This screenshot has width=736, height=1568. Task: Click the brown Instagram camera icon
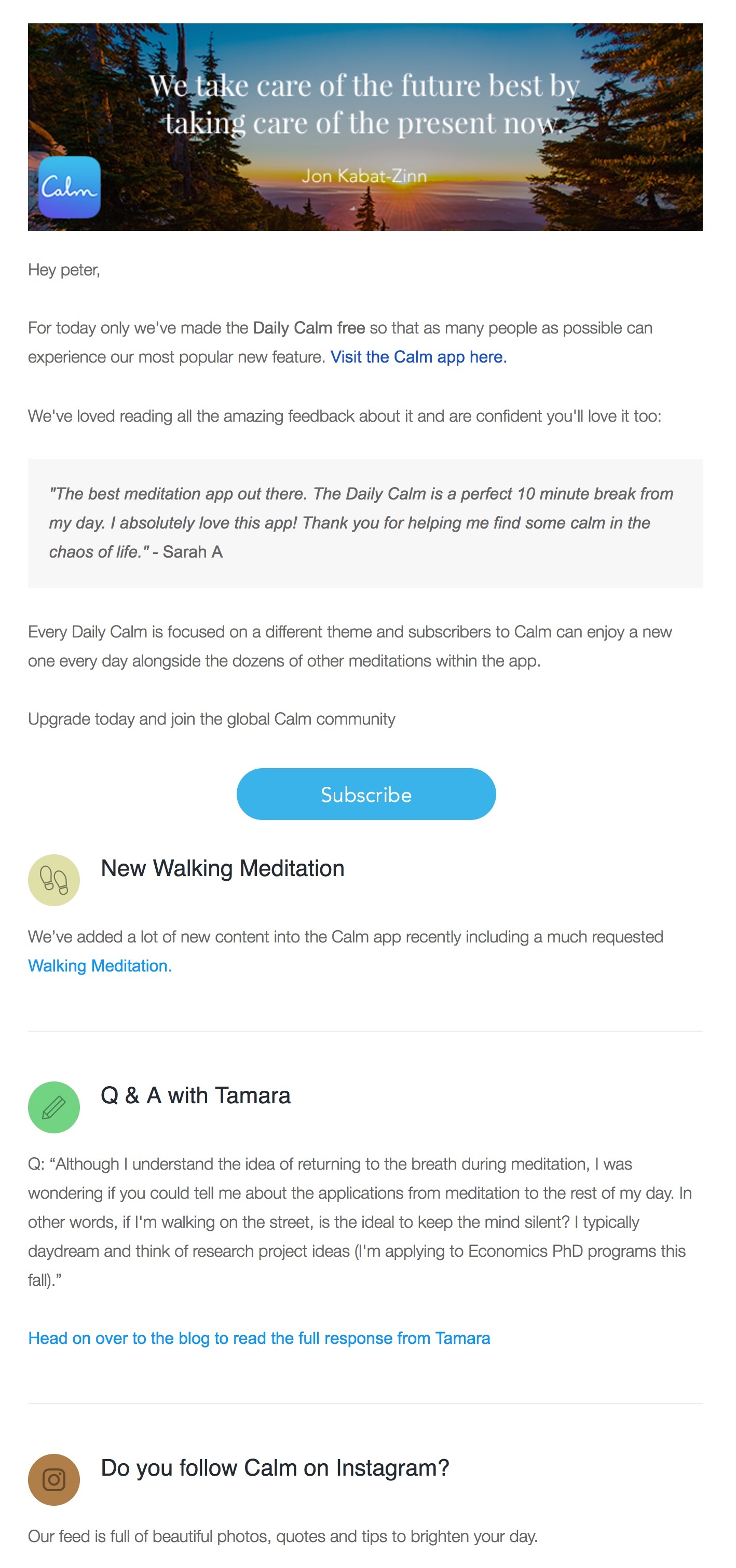click(x=54, y=1480)
